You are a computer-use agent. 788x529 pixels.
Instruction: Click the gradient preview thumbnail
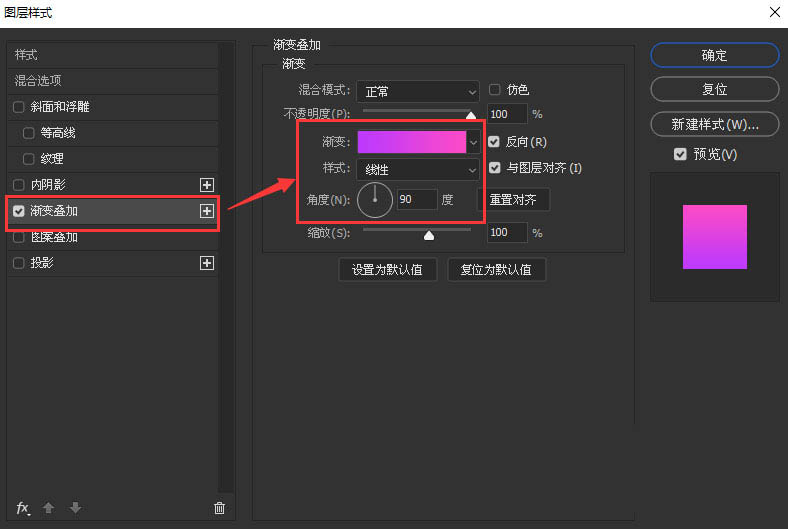point(715,237)
